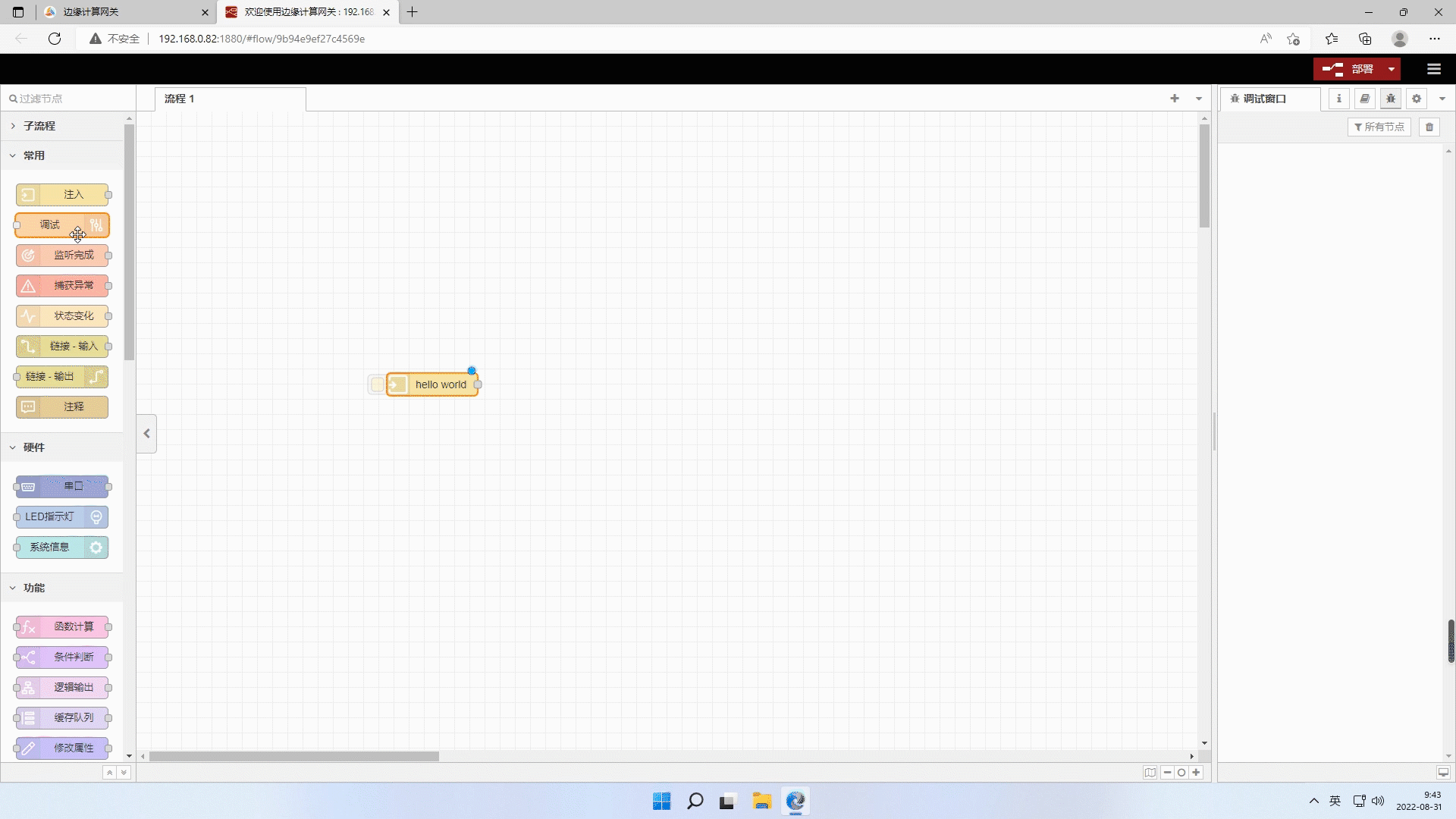Clear debug messages with trash icon

[x=1429, y=127]
